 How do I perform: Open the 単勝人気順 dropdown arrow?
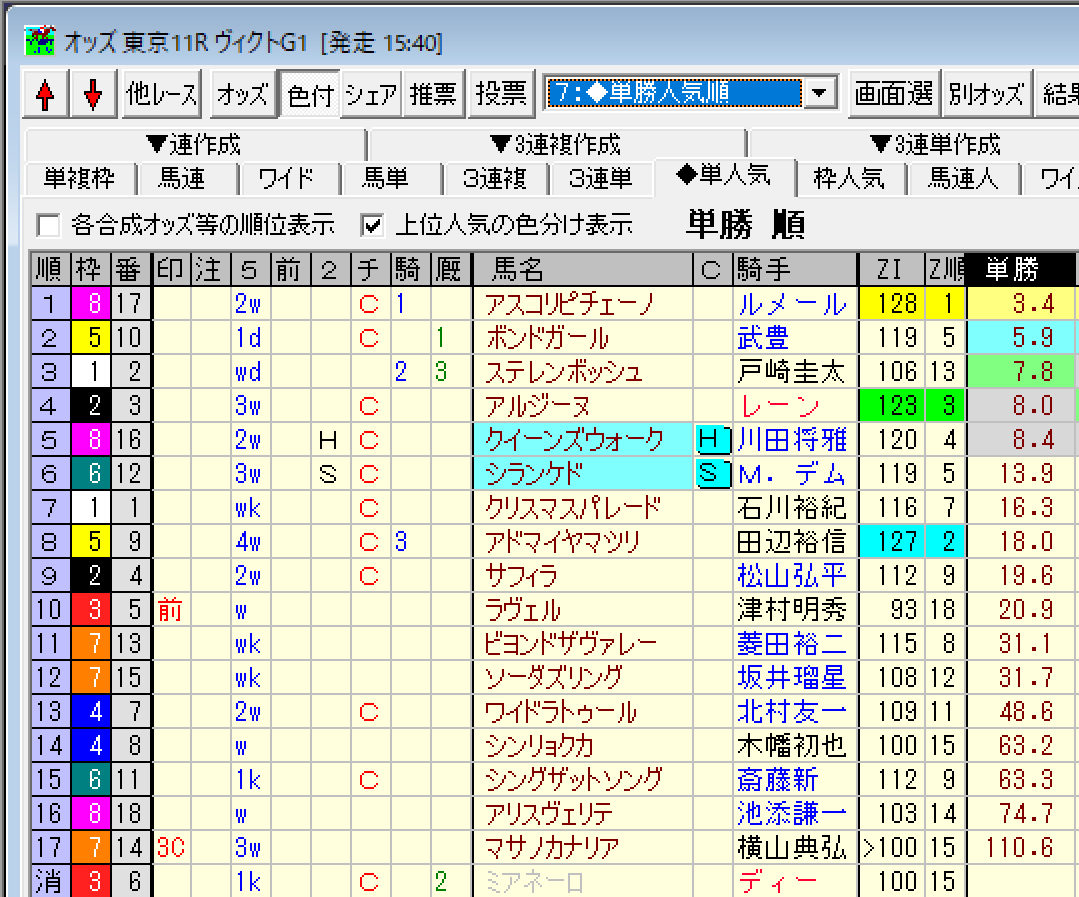820,94
